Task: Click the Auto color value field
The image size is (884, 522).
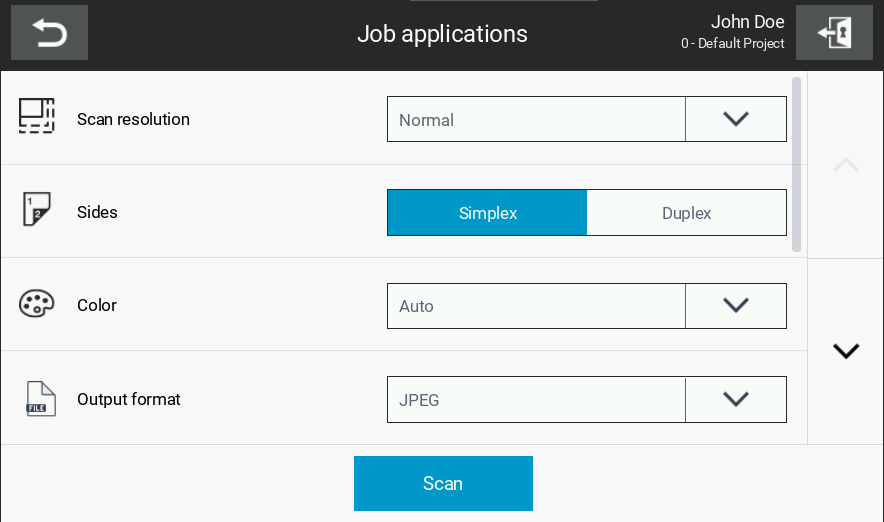Action: point(536,306)
